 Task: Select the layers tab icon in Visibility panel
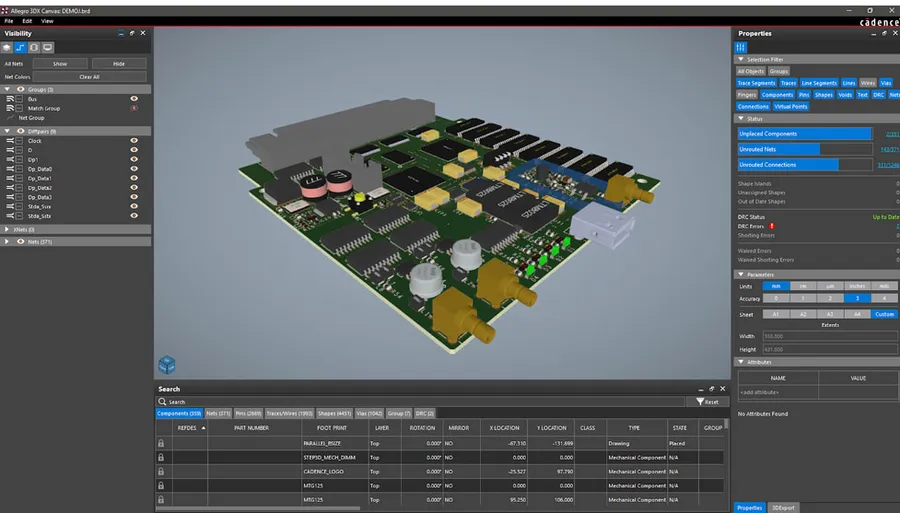pyautogui.click(x=7, y=48)
